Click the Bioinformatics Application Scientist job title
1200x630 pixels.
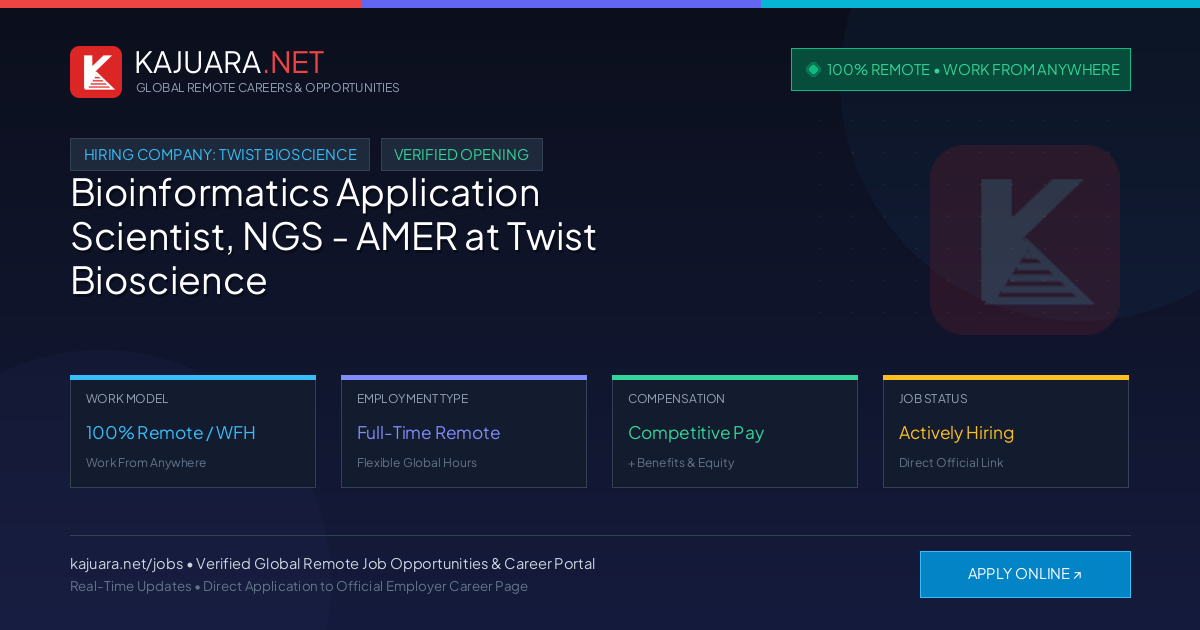(333, 236)
